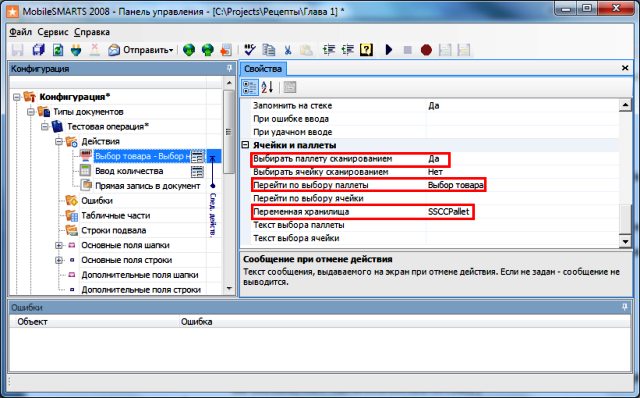Click Выбирать паллету сканированием property

click(x=322, y=159)
